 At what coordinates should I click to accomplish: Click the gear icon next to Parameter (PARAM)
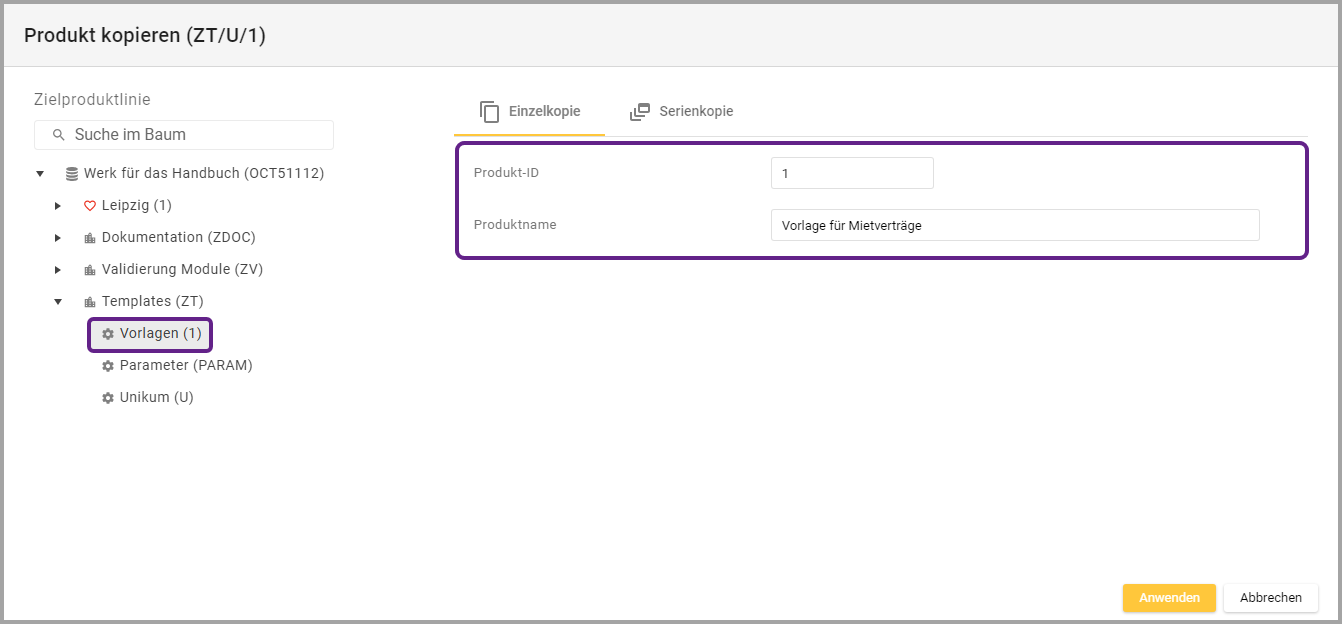pyautogui.click(x=108, y=366)
